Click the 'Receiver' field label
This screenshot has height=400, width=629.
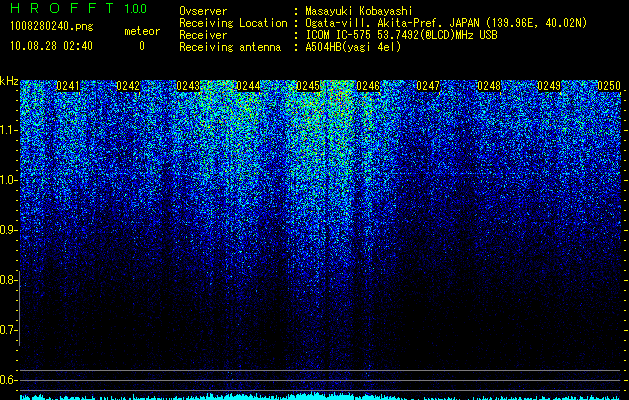[x=203, y=35]
